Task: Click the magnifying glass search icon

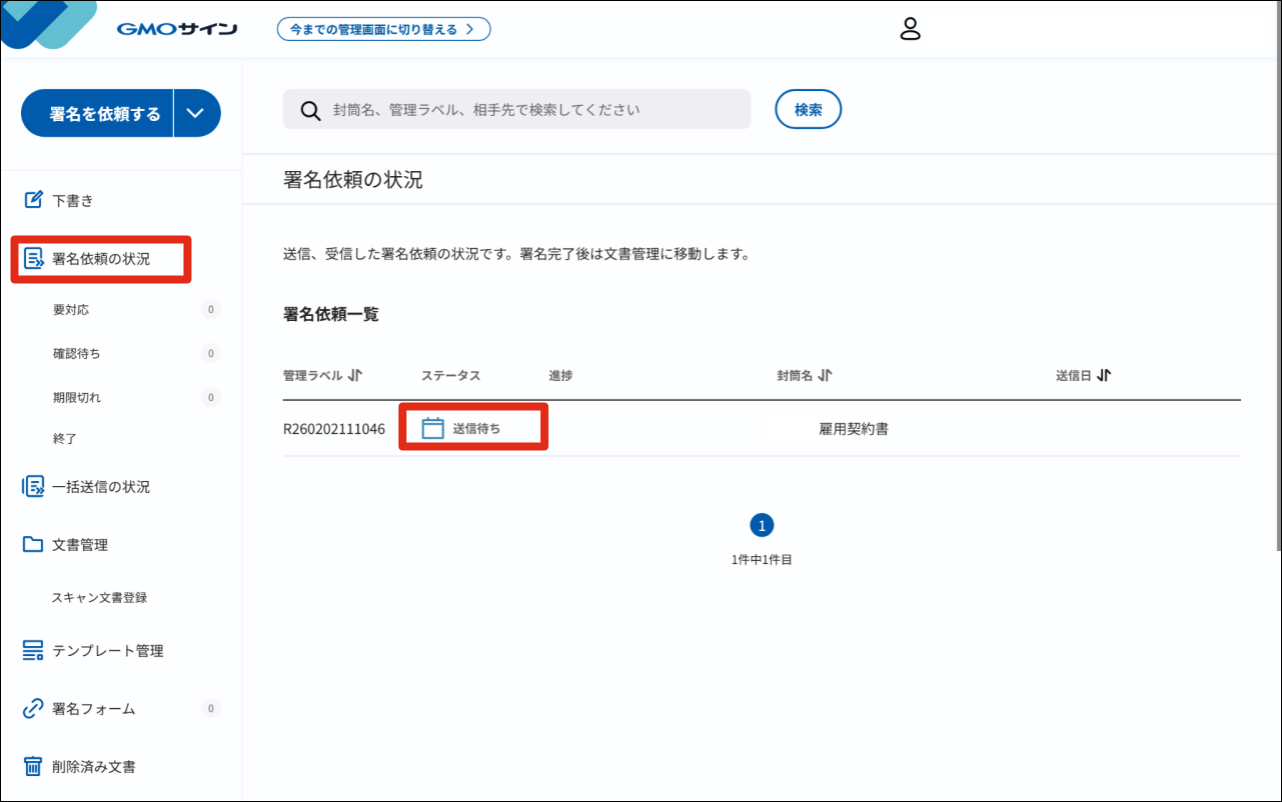Action: (x=310, y=110)
